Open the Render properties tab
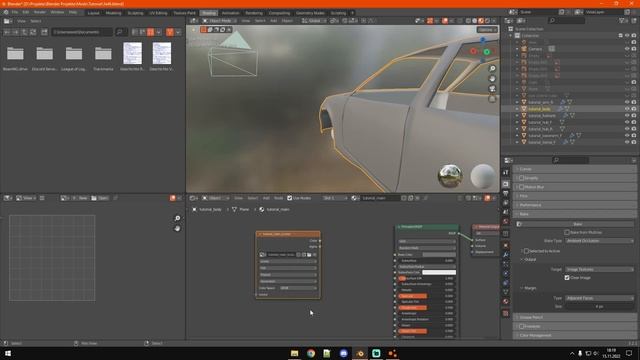 pyautogui.click(x=506, y=184)
